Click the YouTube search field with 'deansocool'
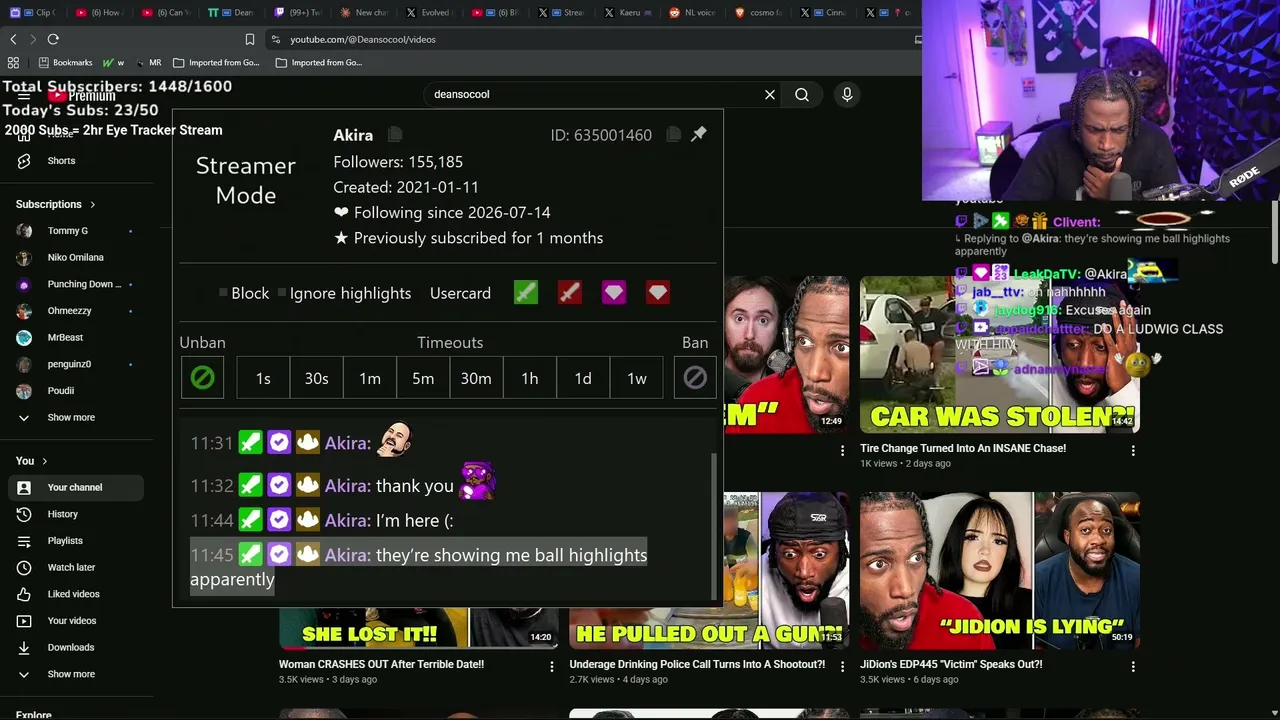Screen dimensions: 1280x720 (590, 94)
